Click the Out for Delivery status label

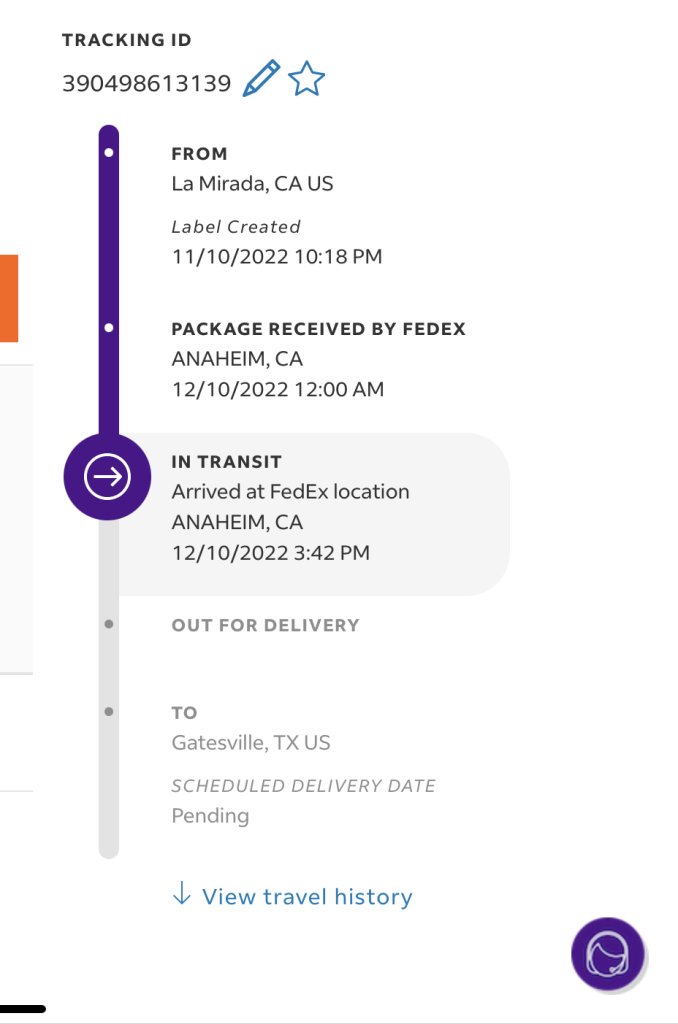click(x=265, y=626)
